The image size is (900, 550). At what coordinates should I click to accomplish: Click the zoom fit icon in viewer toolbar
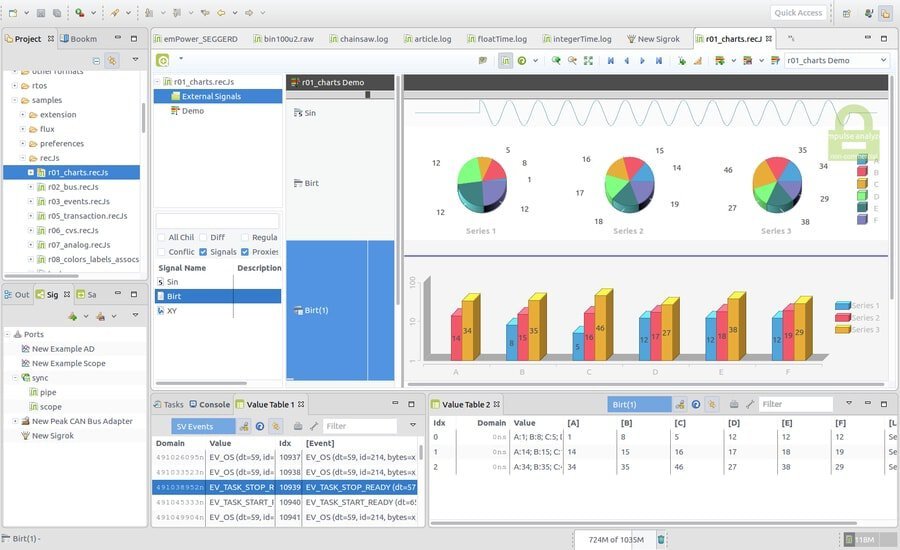pos(588,61)
